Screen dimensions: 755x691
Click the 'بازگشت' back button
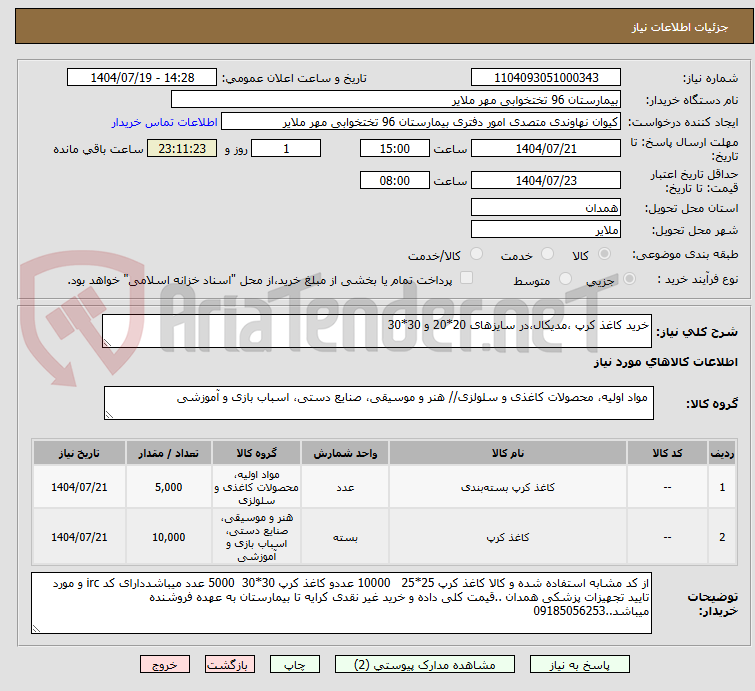(x=230, y=665)
